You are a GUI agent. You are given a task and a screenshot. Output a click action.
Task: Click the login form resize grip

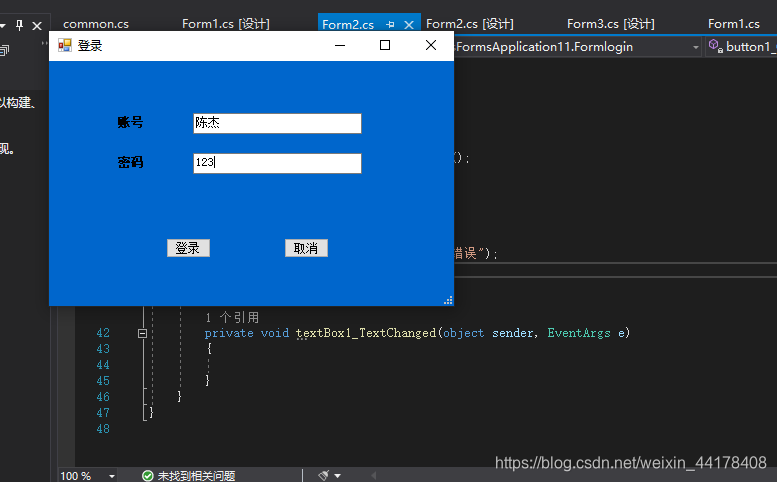(x=448, y=300)
